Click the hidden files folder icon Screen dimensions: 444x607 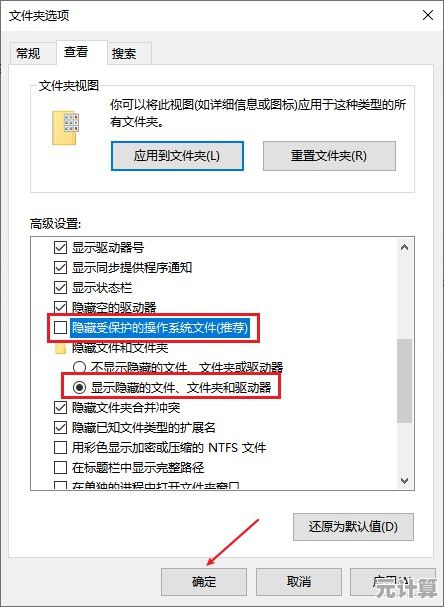point(60,348)
